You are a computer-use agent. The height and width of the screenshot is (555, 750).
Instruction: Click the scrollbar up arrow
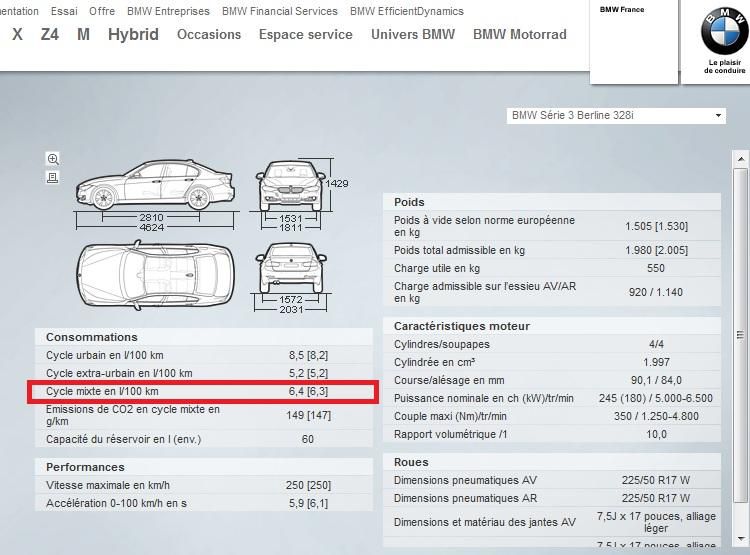(741, 159)
